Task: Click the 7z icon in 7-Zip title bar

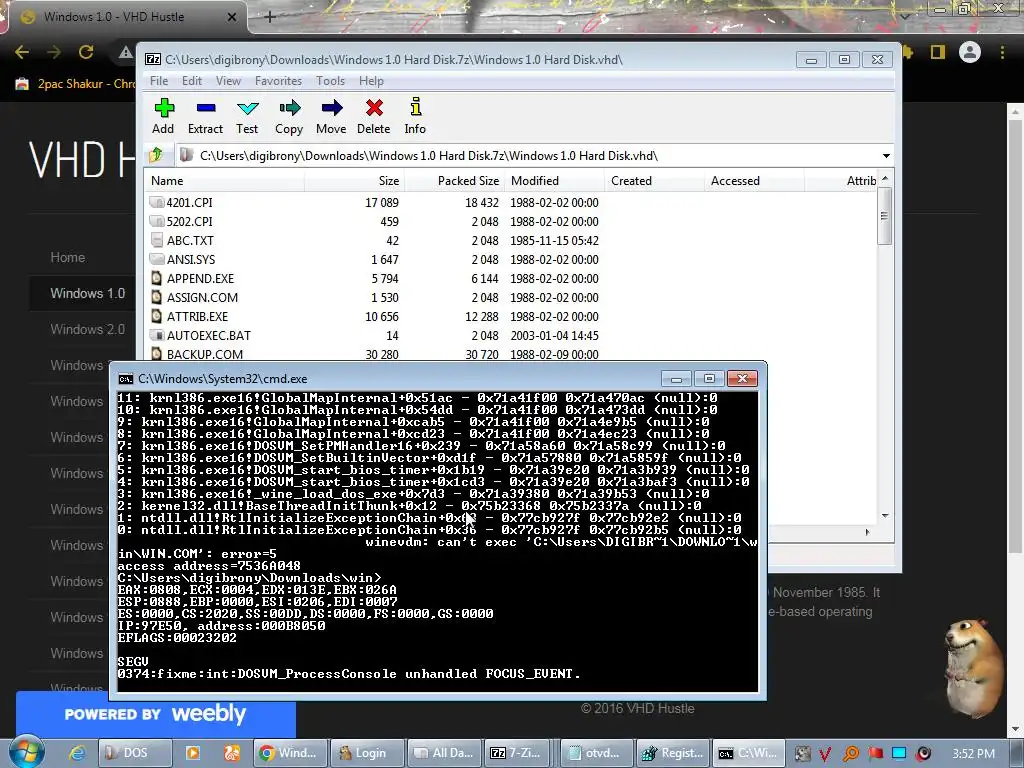Action: [153, 59]
